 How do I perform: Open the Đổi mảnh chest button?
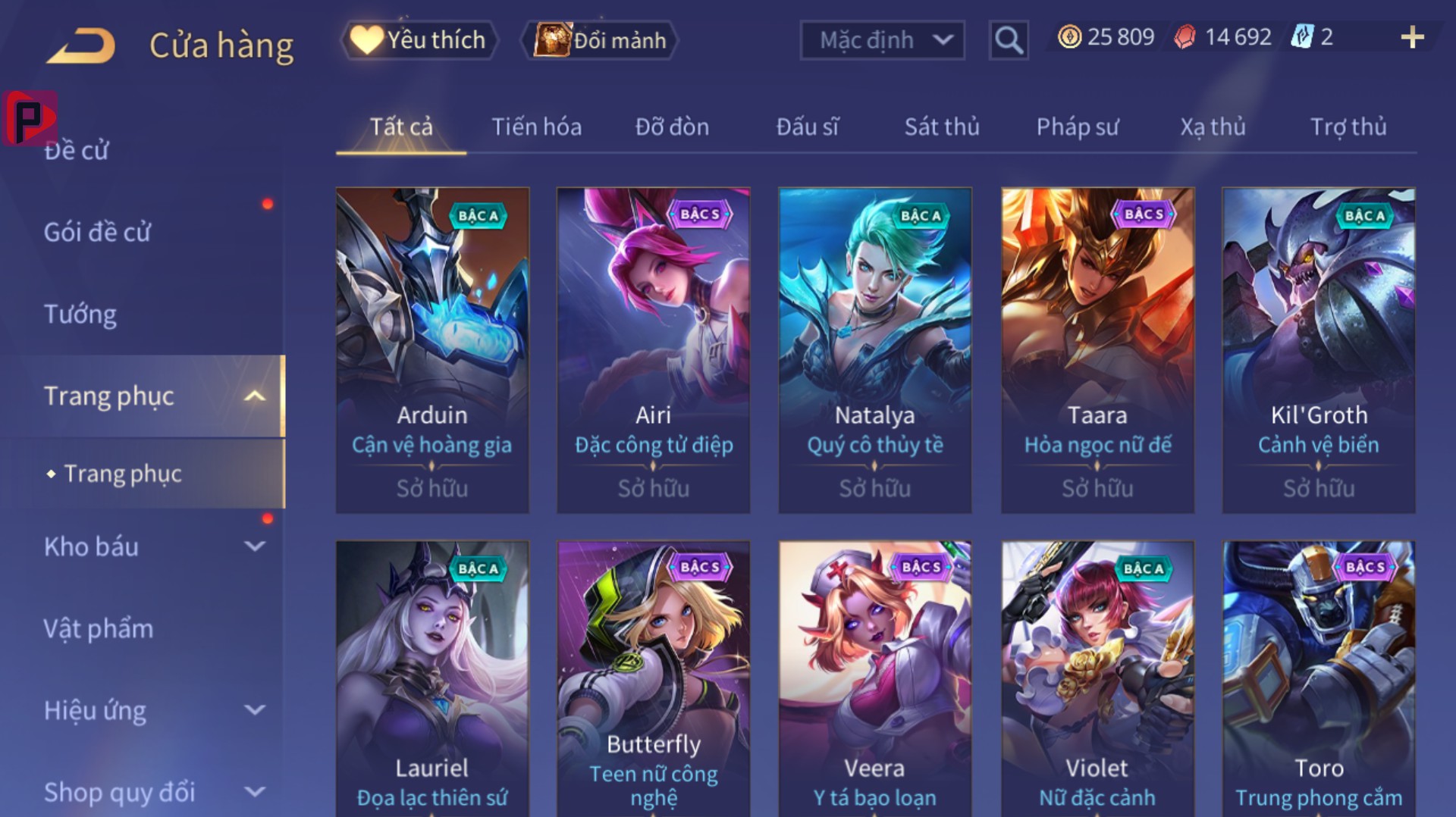600,39
